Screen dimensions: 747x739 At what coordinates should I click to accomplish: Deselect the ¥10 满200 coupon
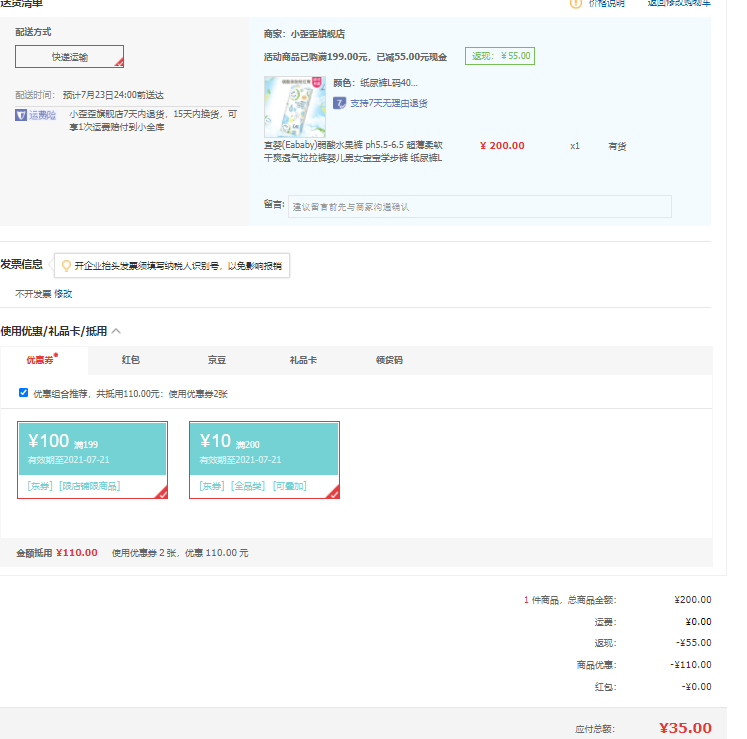click(x=264, y=459)
